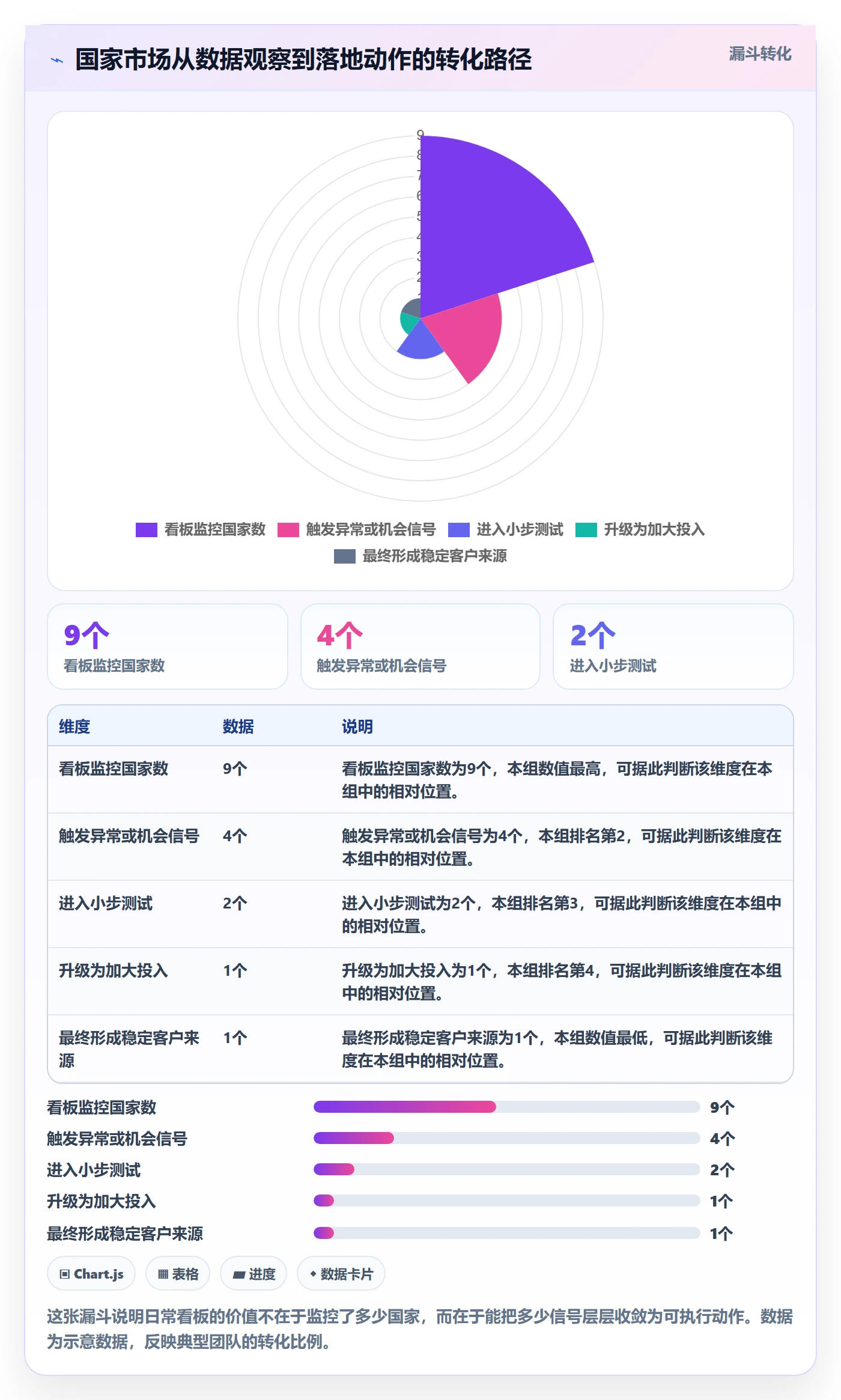841x1400 pixels.
Task: Click the 进度 tag chip
Action: pos(254,1273)
